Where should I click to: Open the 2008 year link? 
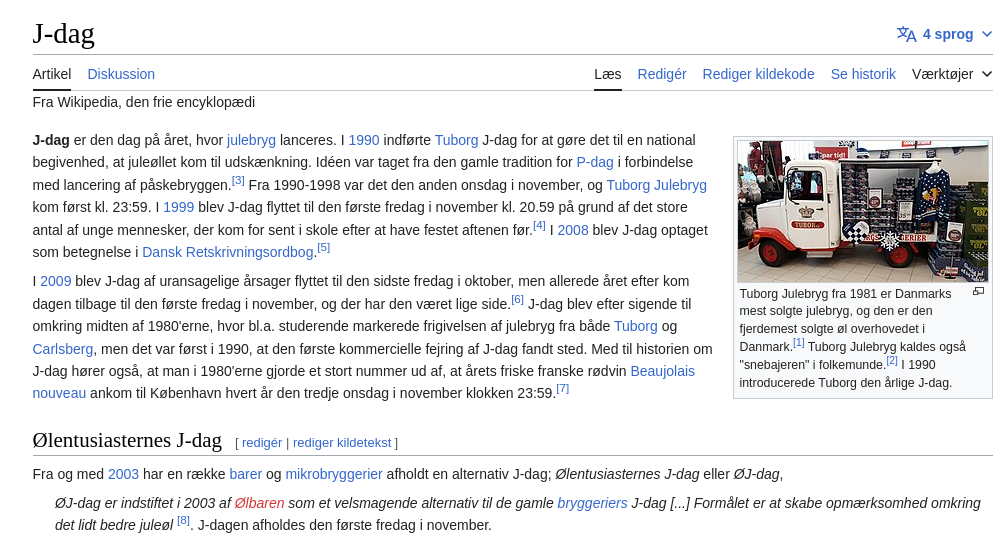coord(573,230)
